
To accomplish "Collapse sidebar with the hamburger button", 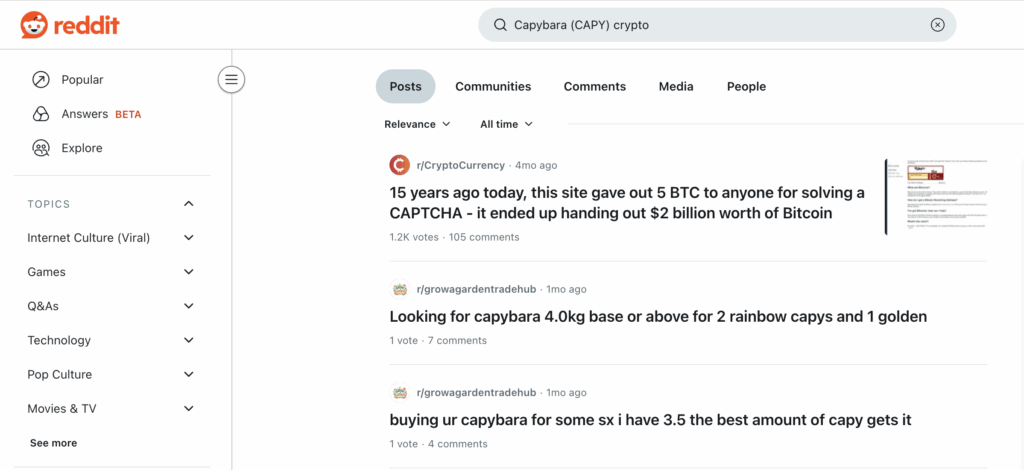I will [x=231, y=80].
